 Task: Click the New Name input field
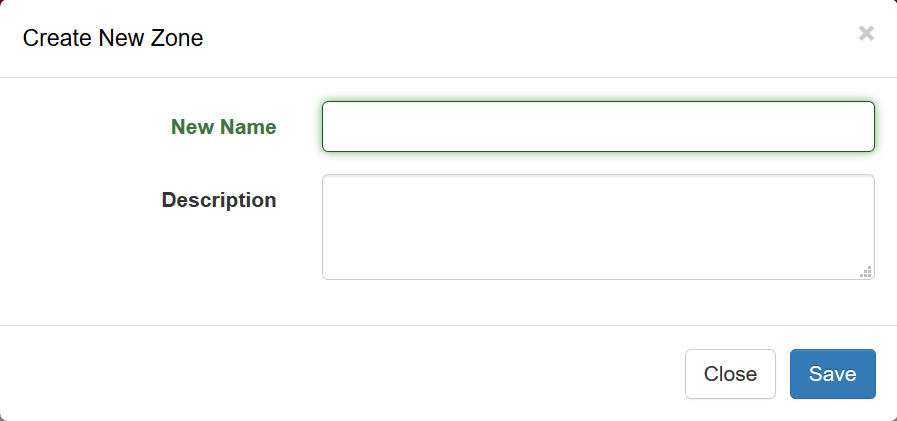pos(598,127)
